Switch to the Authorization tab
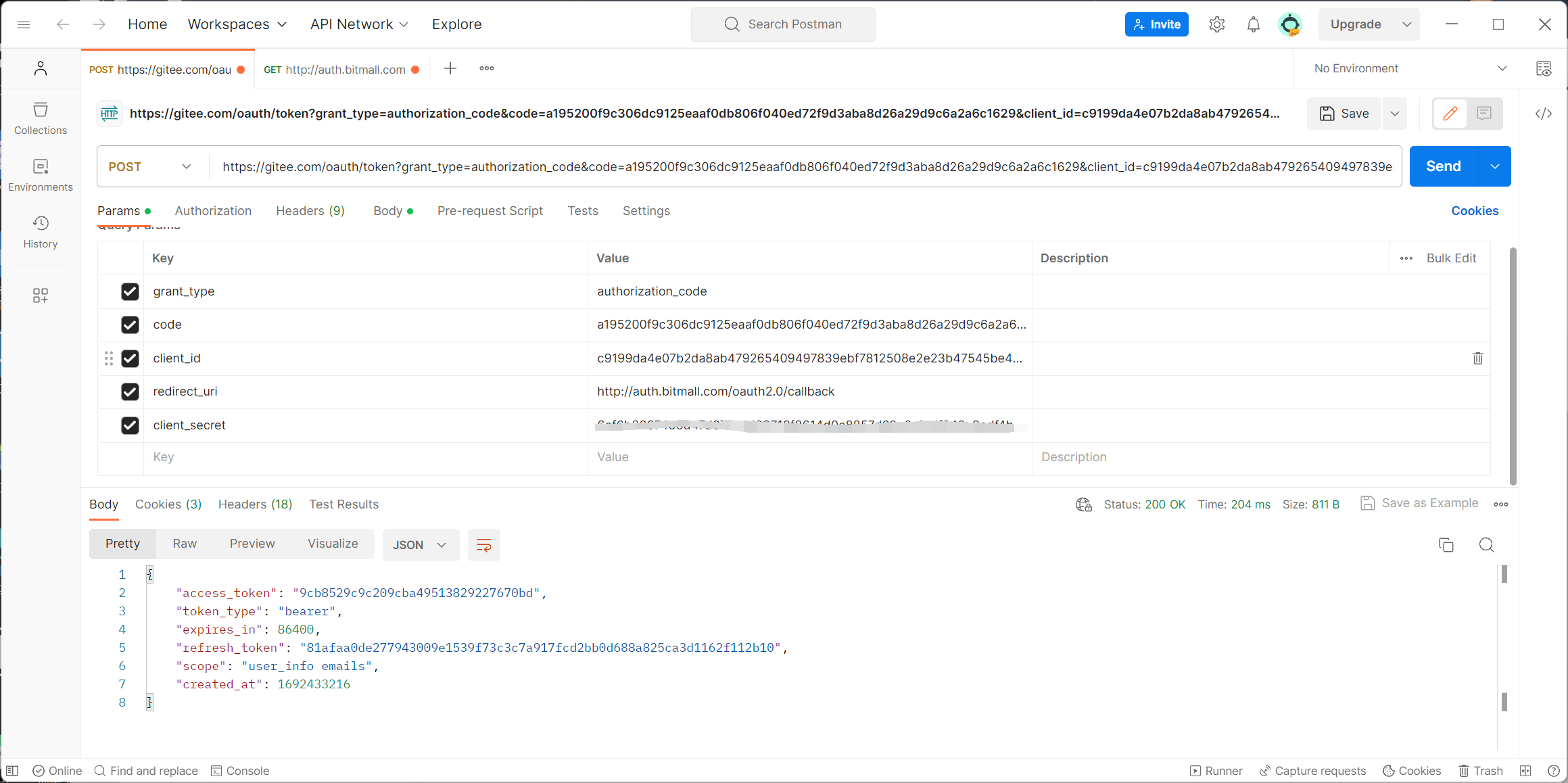This screenshot has width=1568, height=783. (x=213, y=211)
